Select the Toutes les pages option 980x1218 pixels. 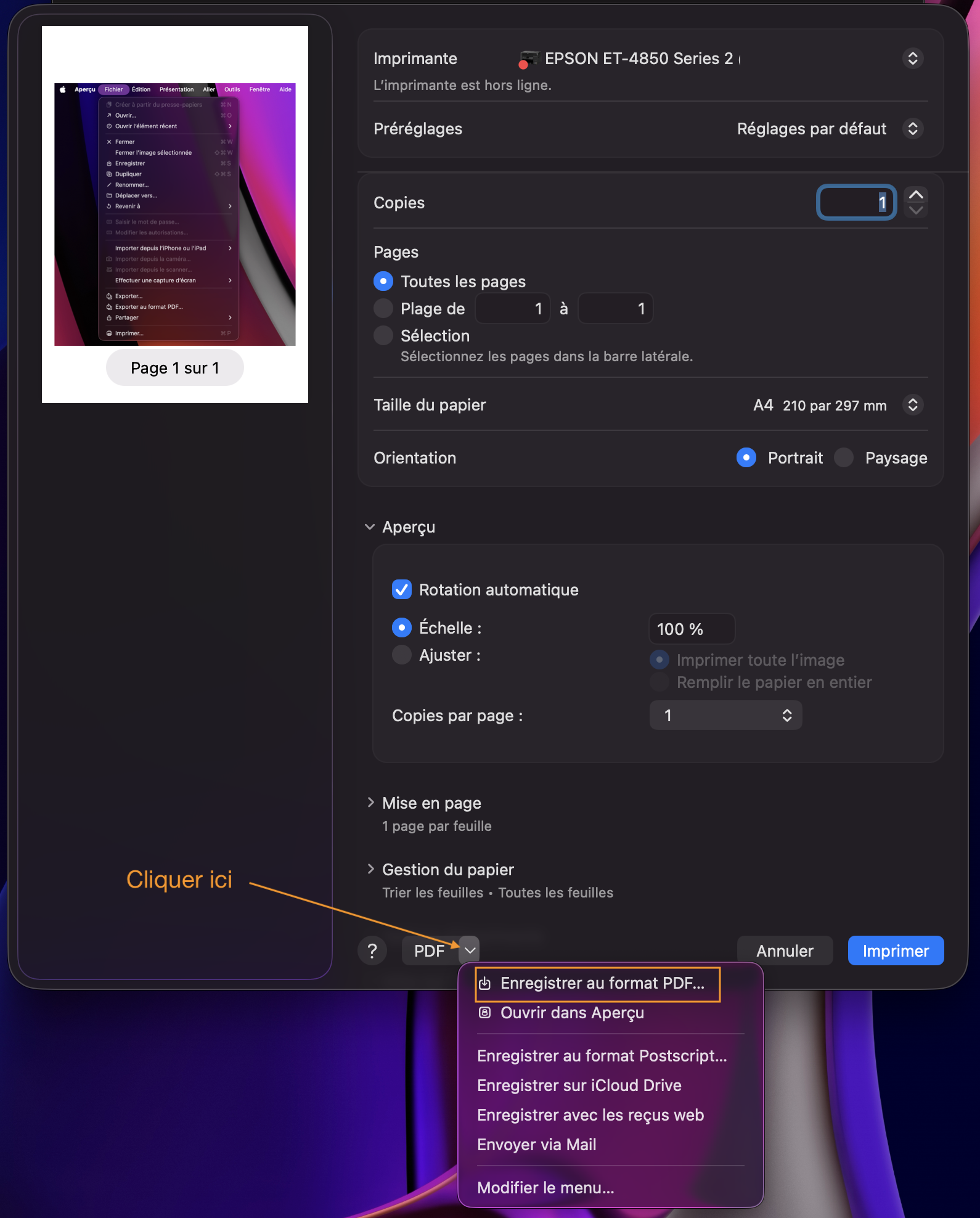tap(383, 282)
